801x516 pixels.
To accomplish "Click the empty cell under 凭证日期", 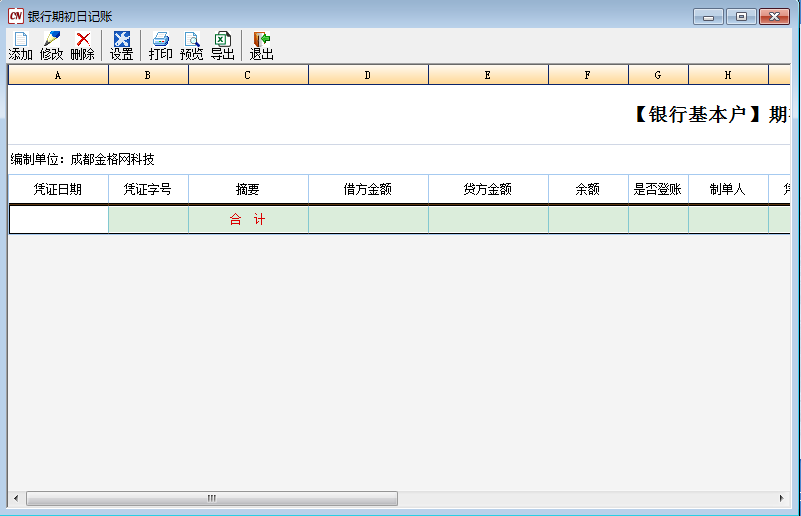I will 58,220.
